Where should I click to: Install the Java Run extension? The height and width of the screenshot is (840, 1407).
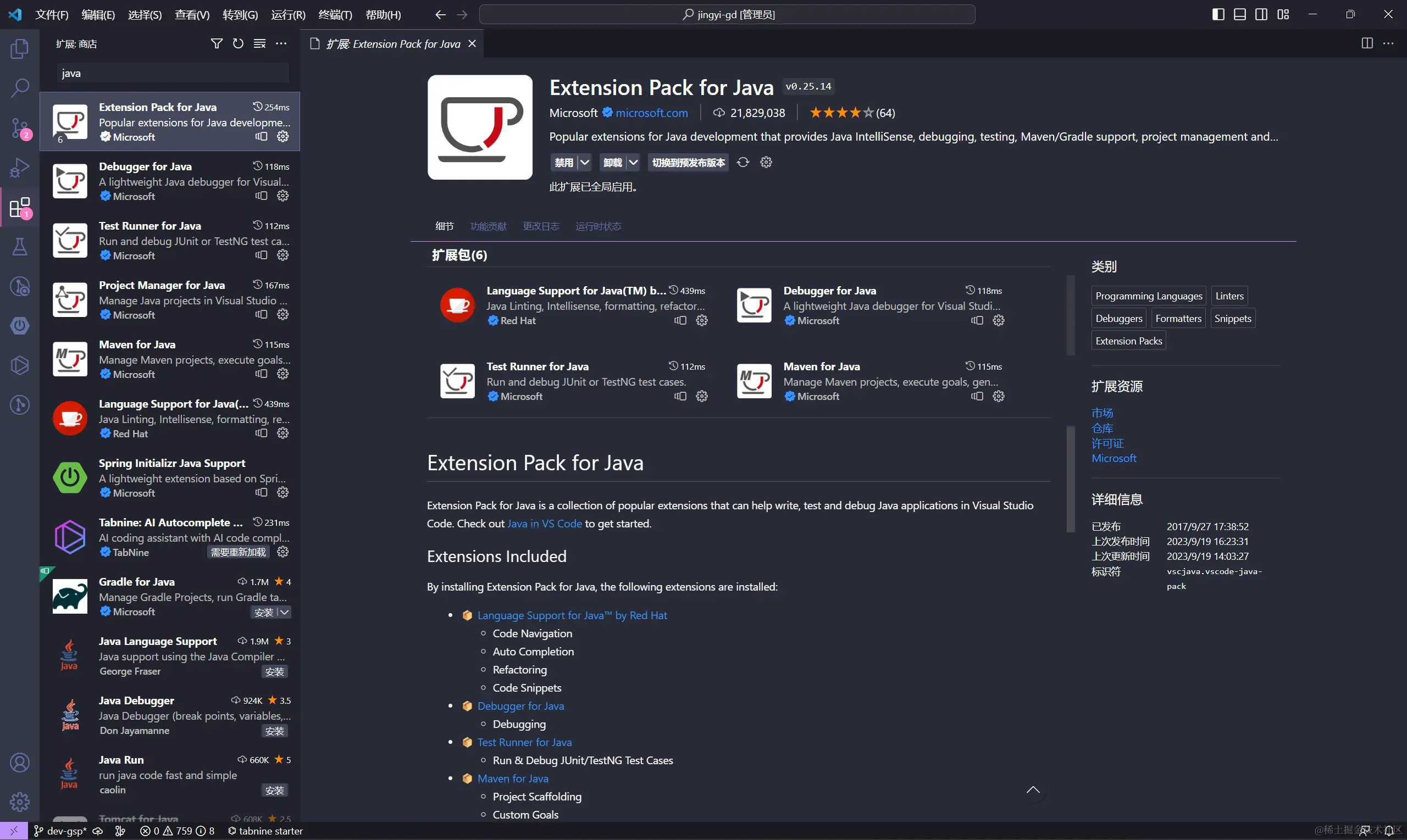pyautogui.click(x=275, y=790)
